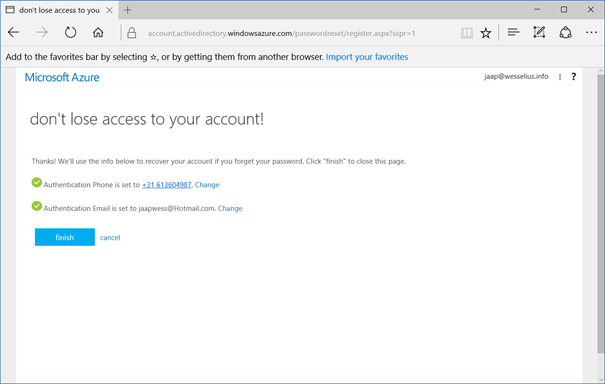
Task: Open reading view book icon
Action: (x=466, y=33)
